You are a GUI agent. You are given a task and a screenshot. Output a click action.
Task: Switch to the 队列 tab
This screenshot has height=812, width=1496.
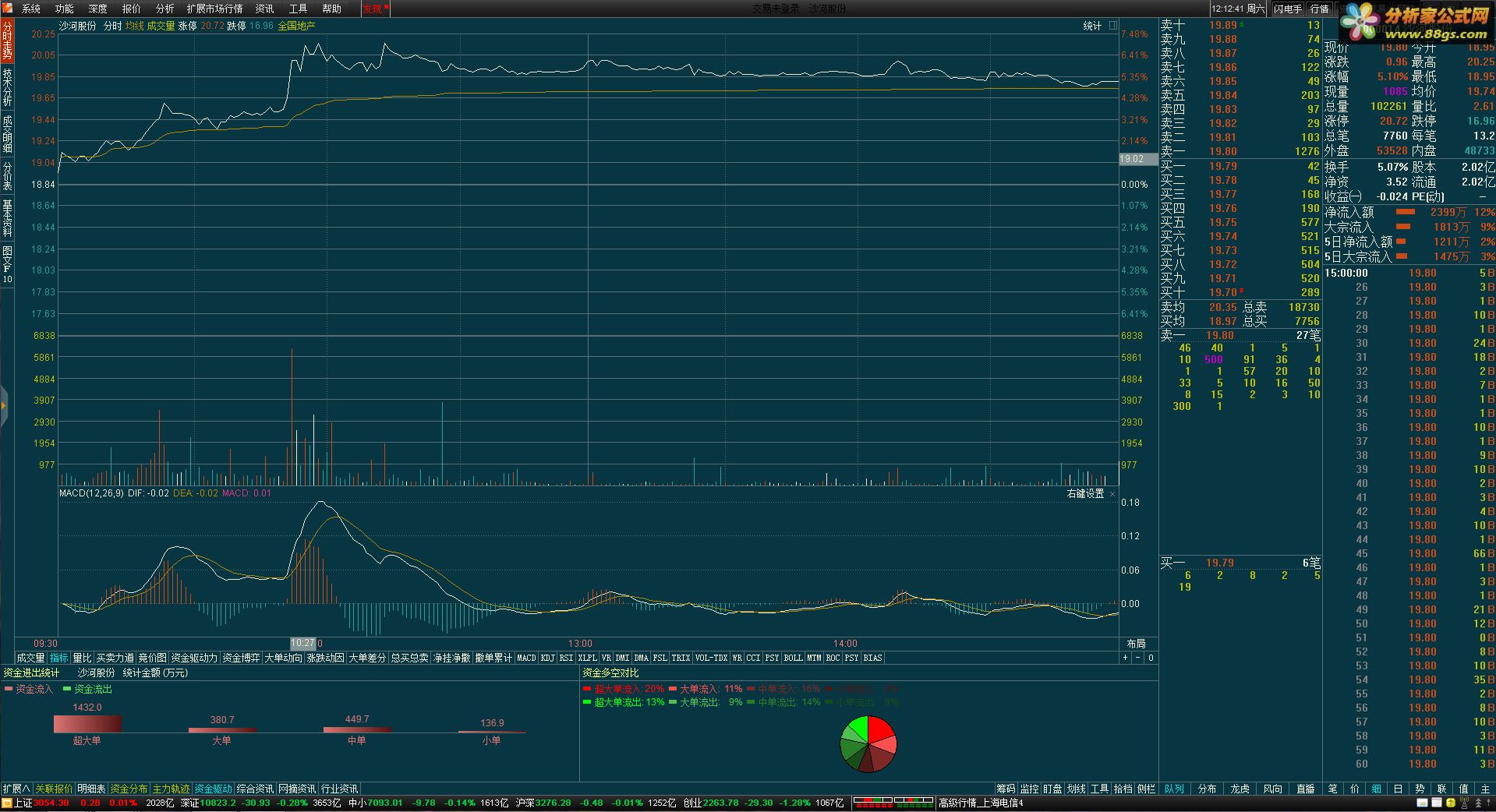tap(1174, 789)
